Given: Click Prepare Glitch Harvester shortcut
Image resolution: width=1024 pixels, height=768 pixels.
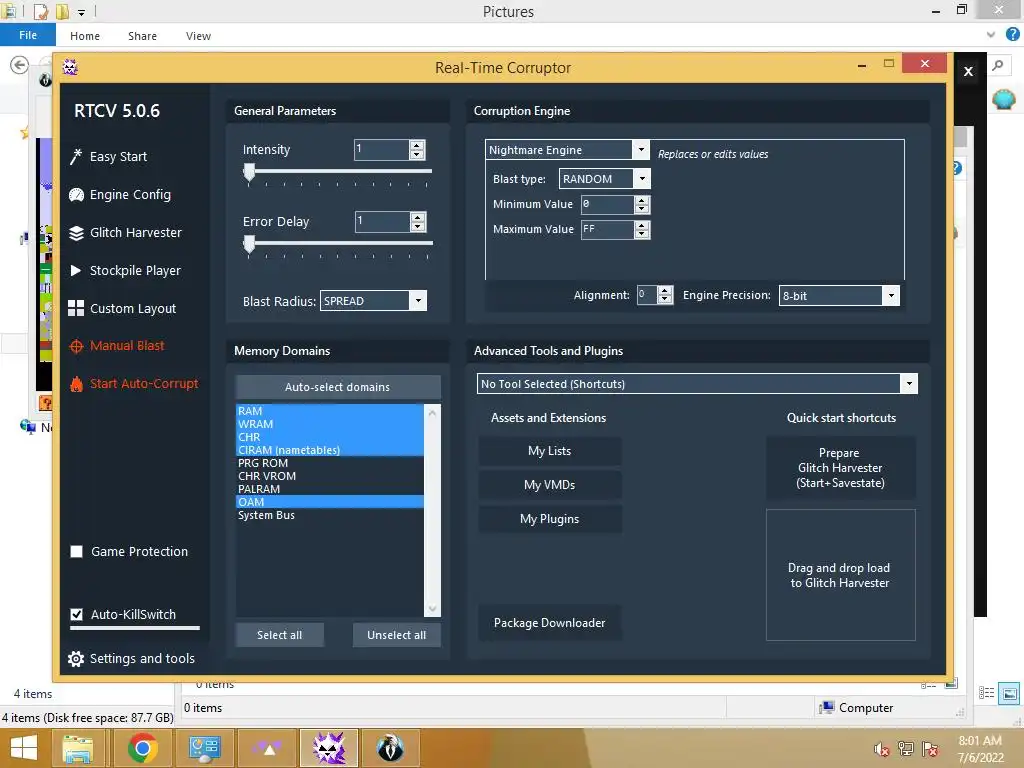Looking at the screenshot, I should click(840, 468).
